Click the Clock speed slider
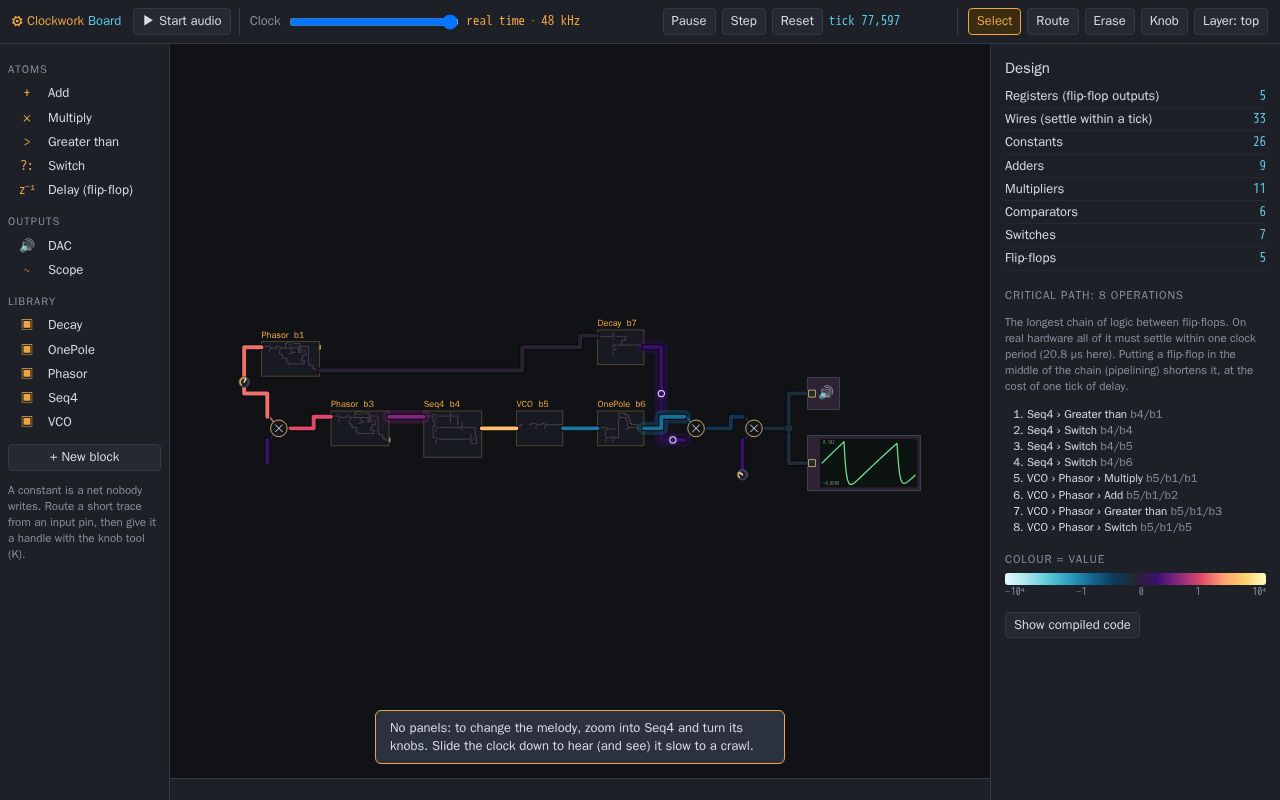1280x800 pixels. (x=374, y=21)
